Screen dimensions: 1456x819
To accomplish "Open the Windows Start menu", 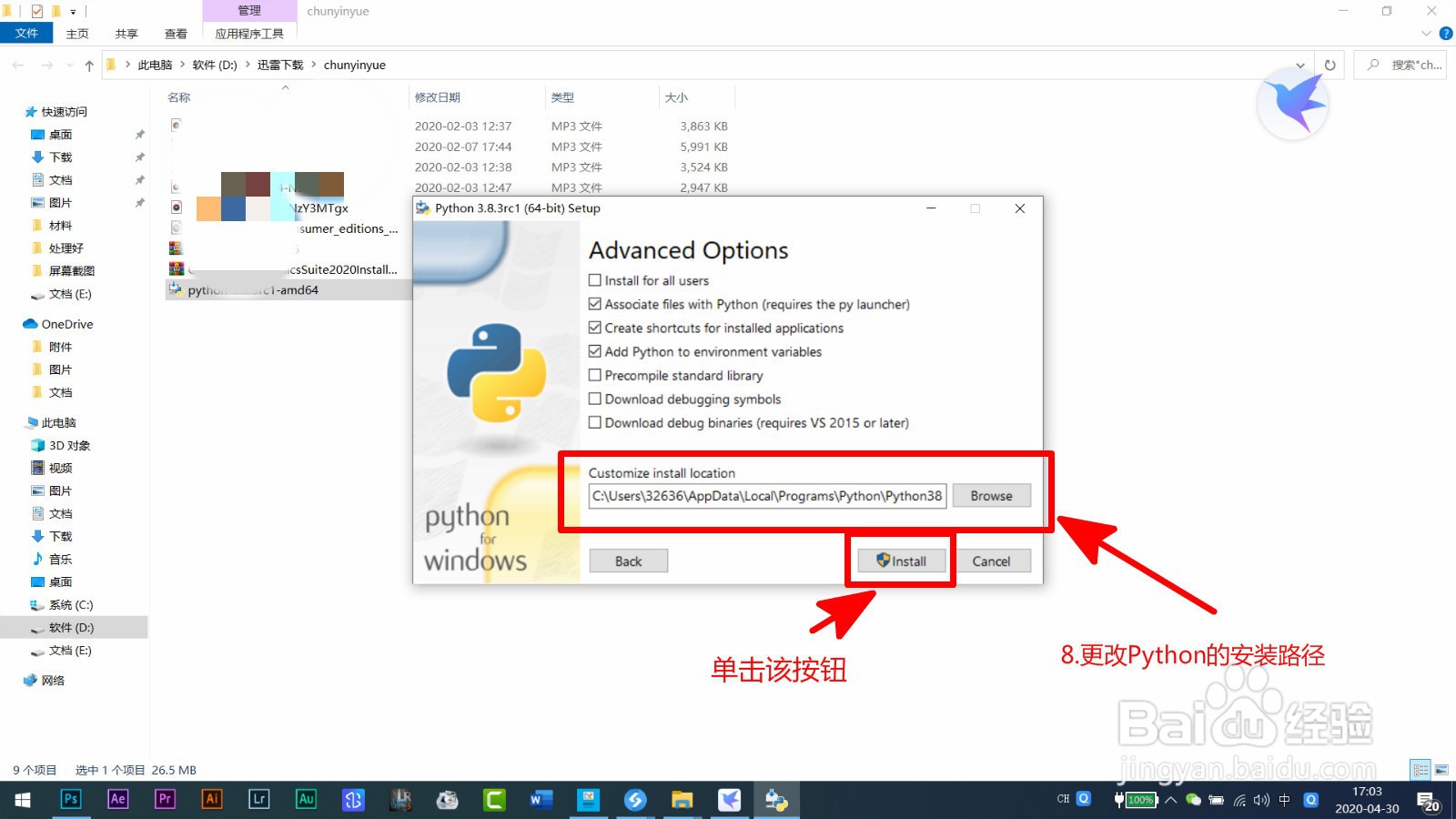I will pyautogui.click(x=23, y=800).
